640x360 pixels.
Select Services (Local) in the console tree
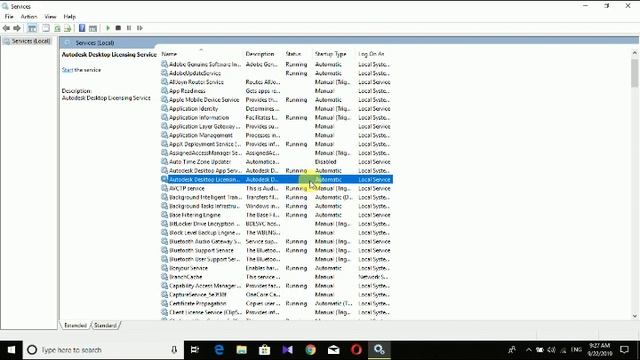[27, 41]
